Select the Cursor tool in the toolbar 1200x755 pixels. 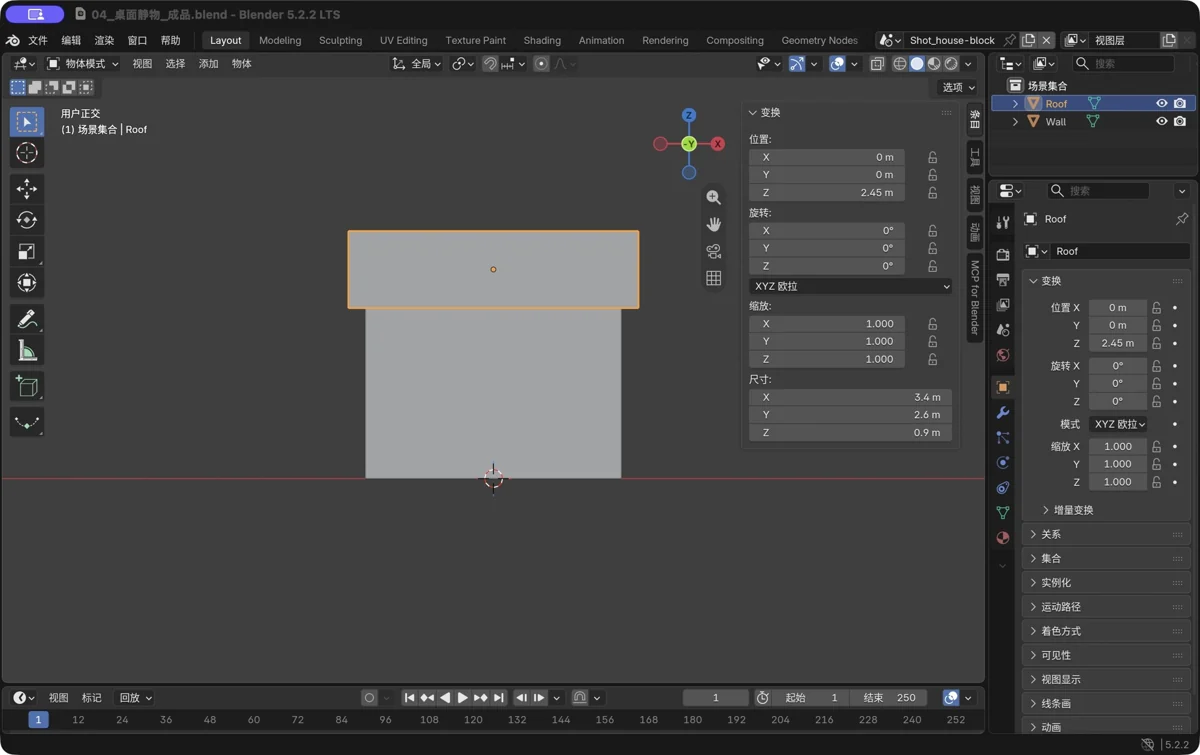click(27, 153)
